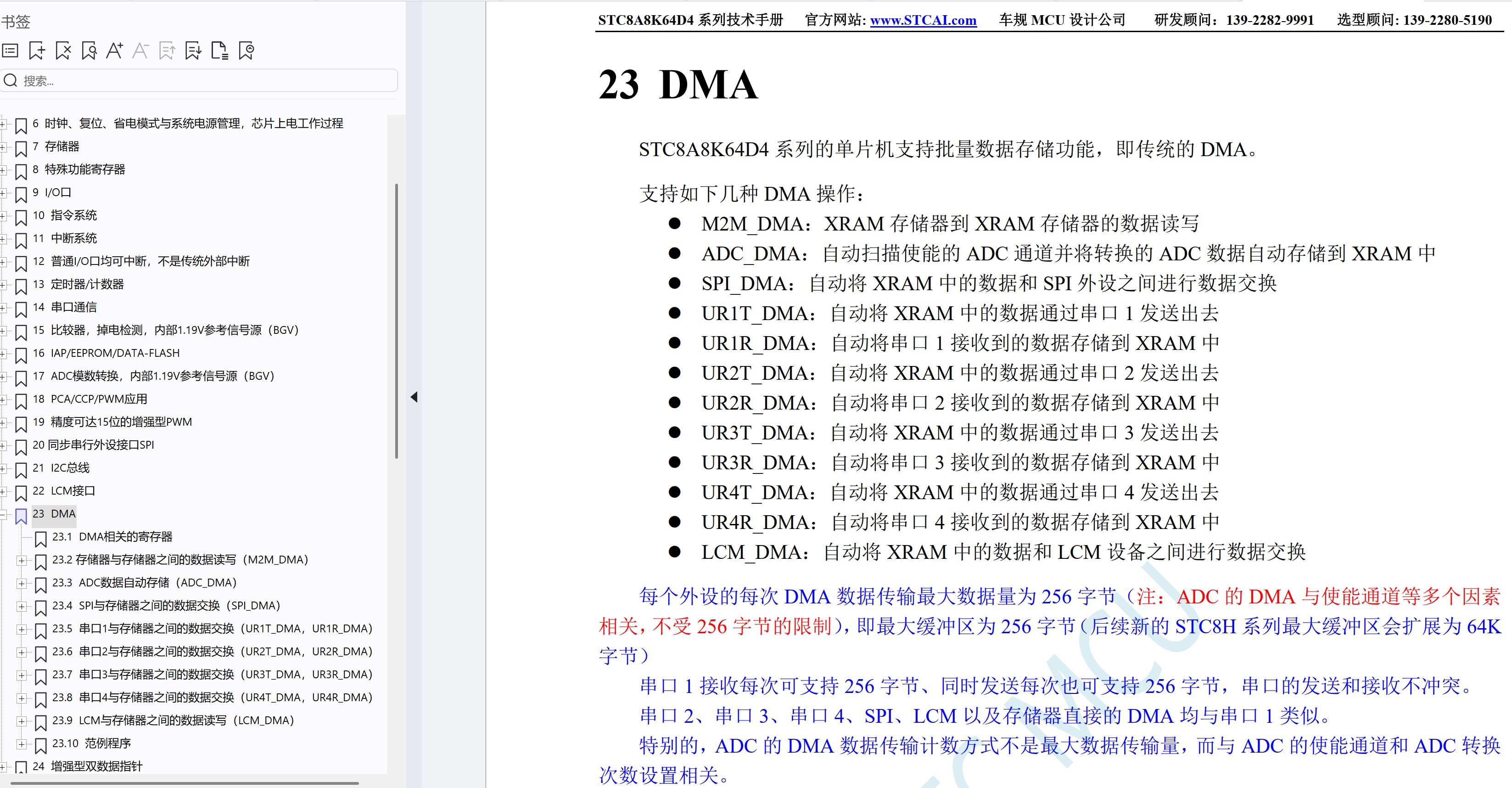Open bookmark '8 特殊功能寄存器'

(x=78, y=169)
